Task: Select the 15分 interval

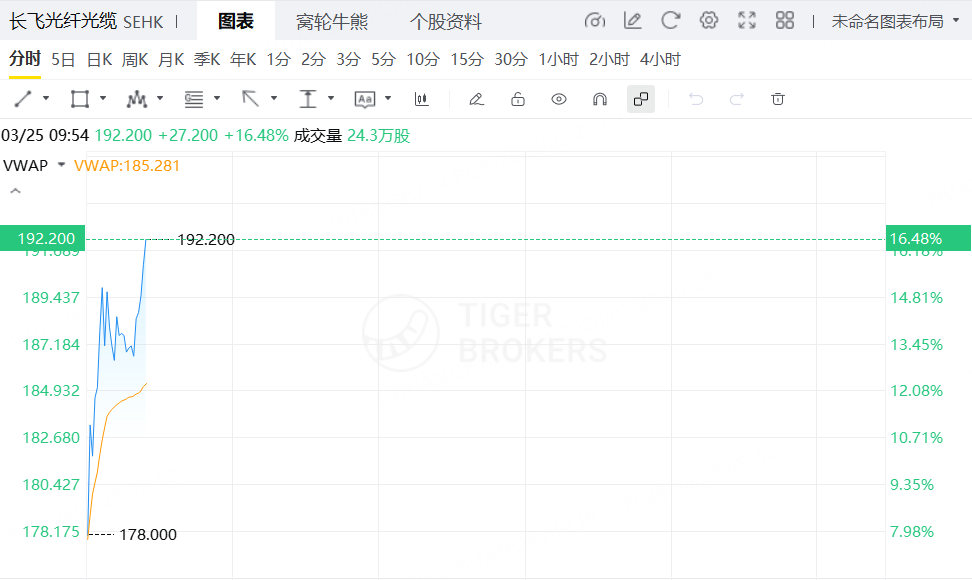Action: (466, 59)
